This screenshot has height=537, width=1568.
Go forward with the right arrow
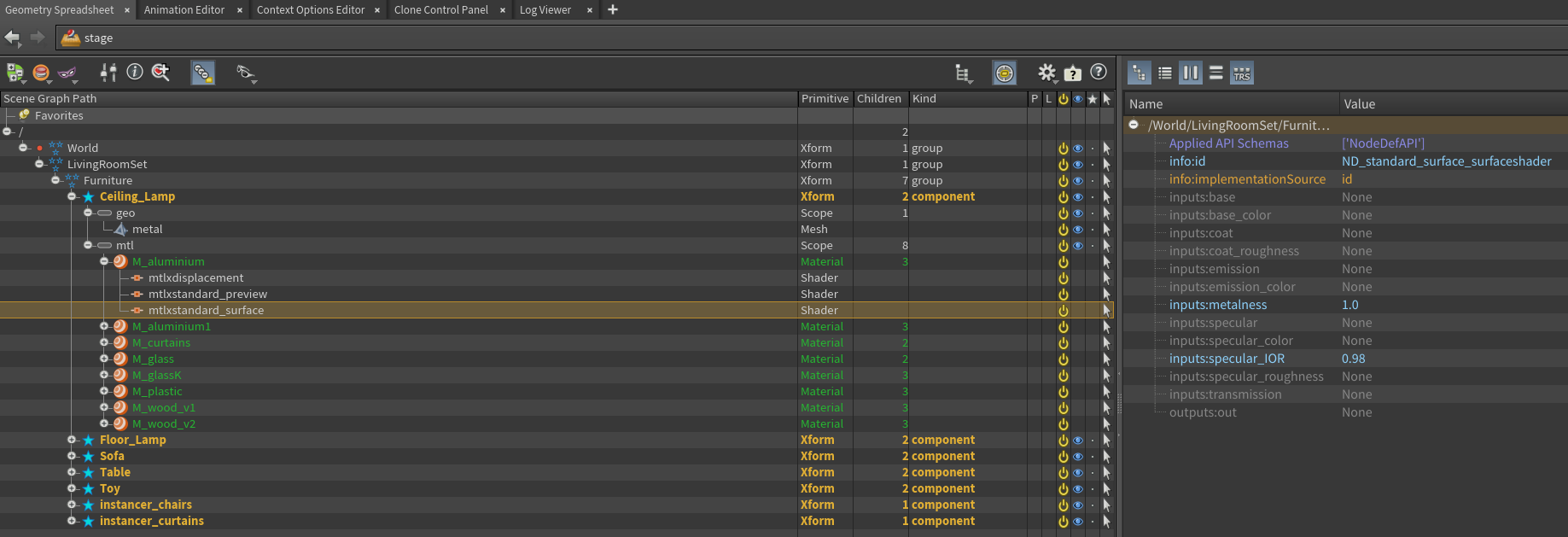tap(38, 38)
